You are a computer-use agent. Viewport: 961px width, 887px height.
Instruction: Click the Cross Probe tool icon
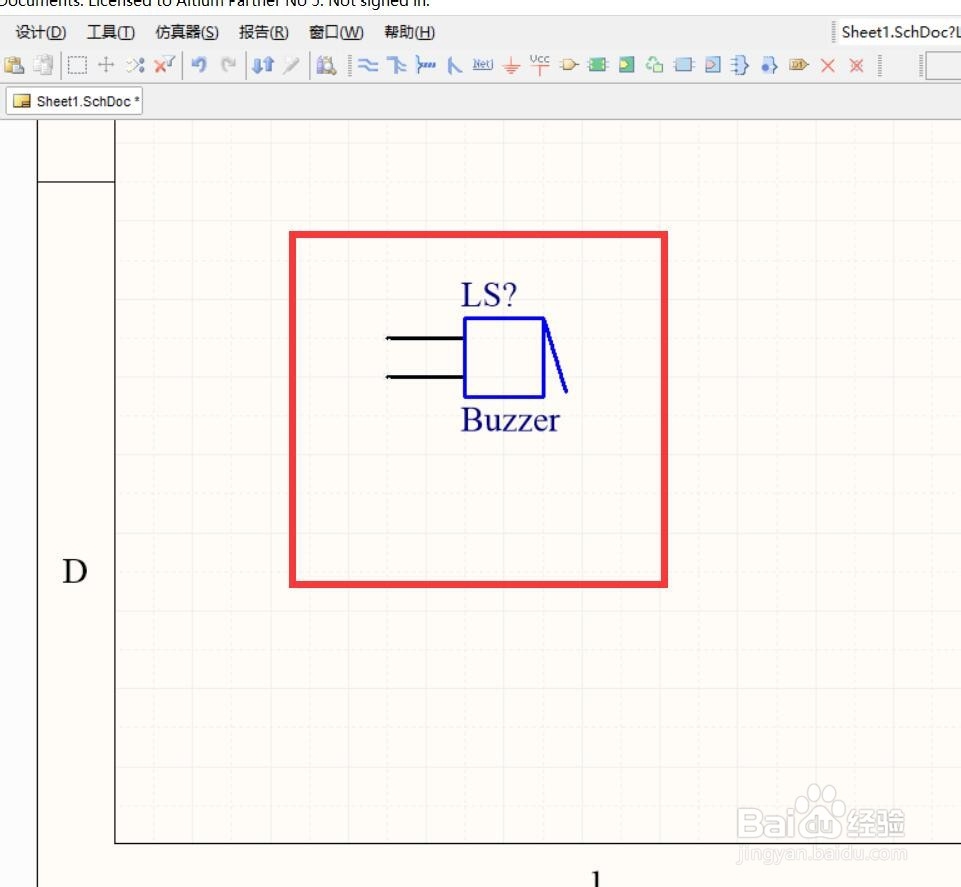pyautogui.click(x=292, y=65)
